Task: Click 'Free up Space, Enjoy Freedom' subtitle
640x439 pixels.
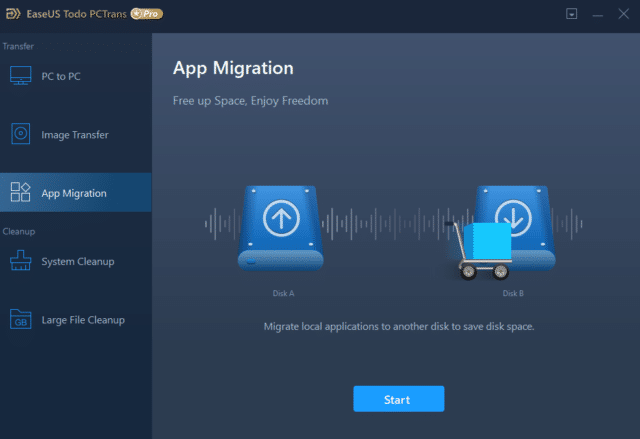Action: (x=250, y=101)
